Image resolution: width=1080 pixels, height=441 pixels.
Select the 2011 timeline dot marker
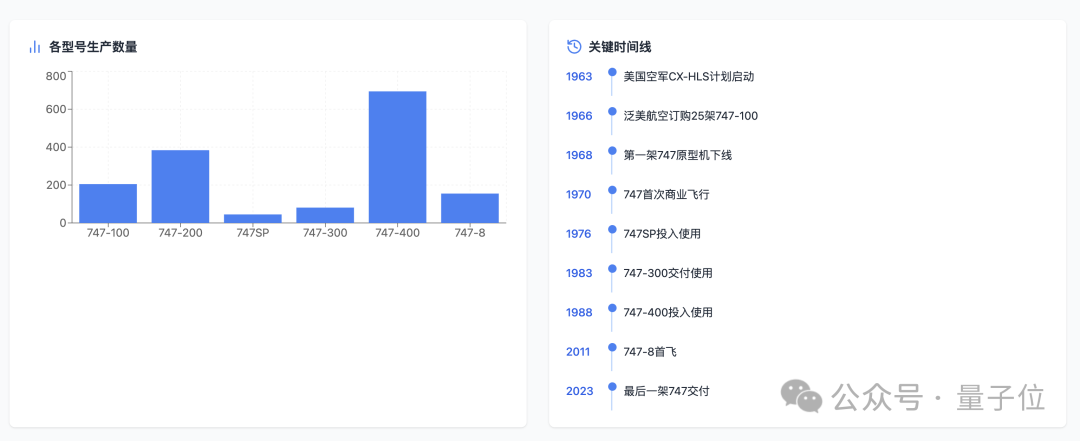612,348
